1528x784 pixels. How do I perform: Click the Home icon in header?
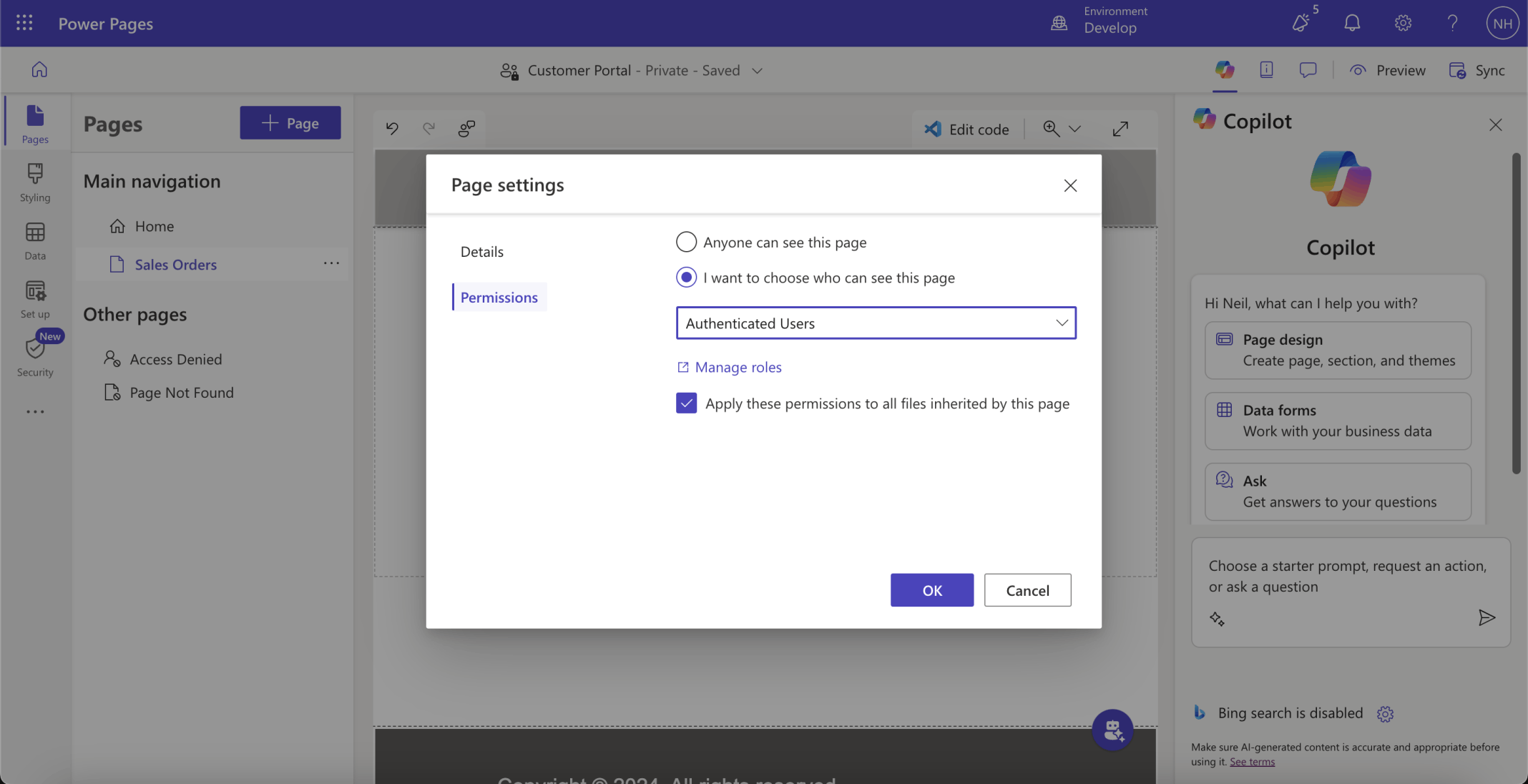39,70
